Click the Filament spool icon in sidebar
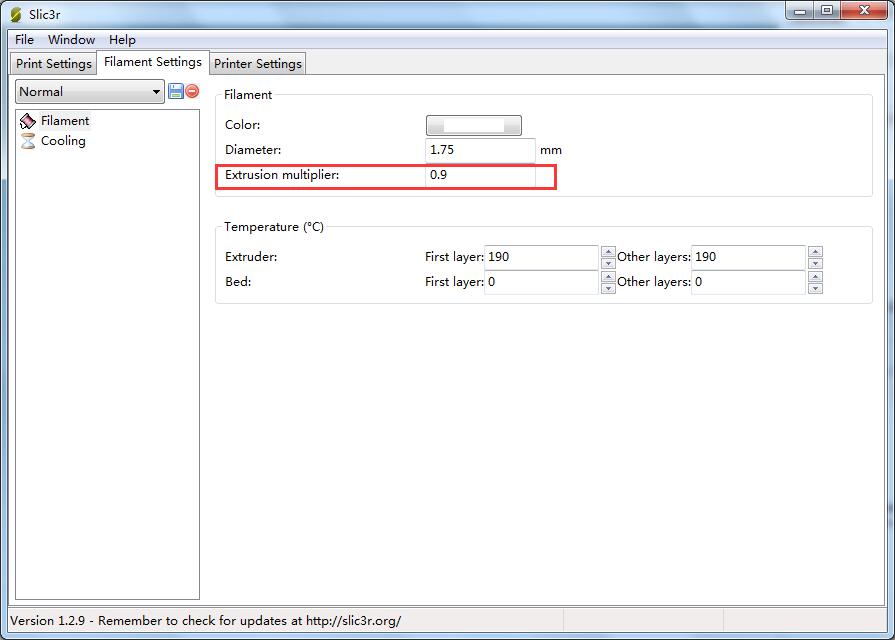This screenshot has width=895, height=640. [x=27, y=121]
